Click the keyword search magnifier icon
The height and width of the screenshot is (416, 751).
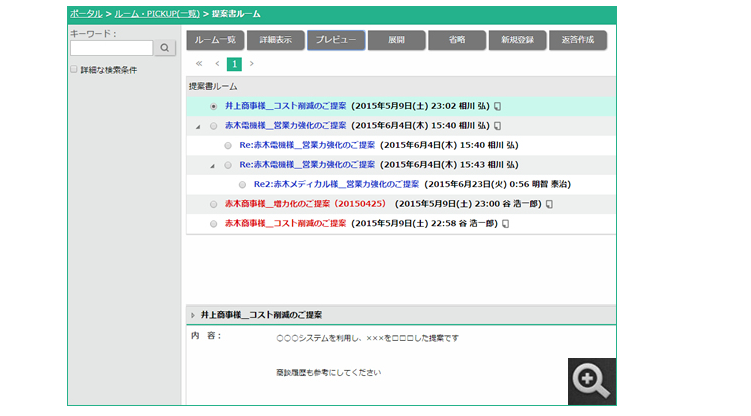(165, 48)
